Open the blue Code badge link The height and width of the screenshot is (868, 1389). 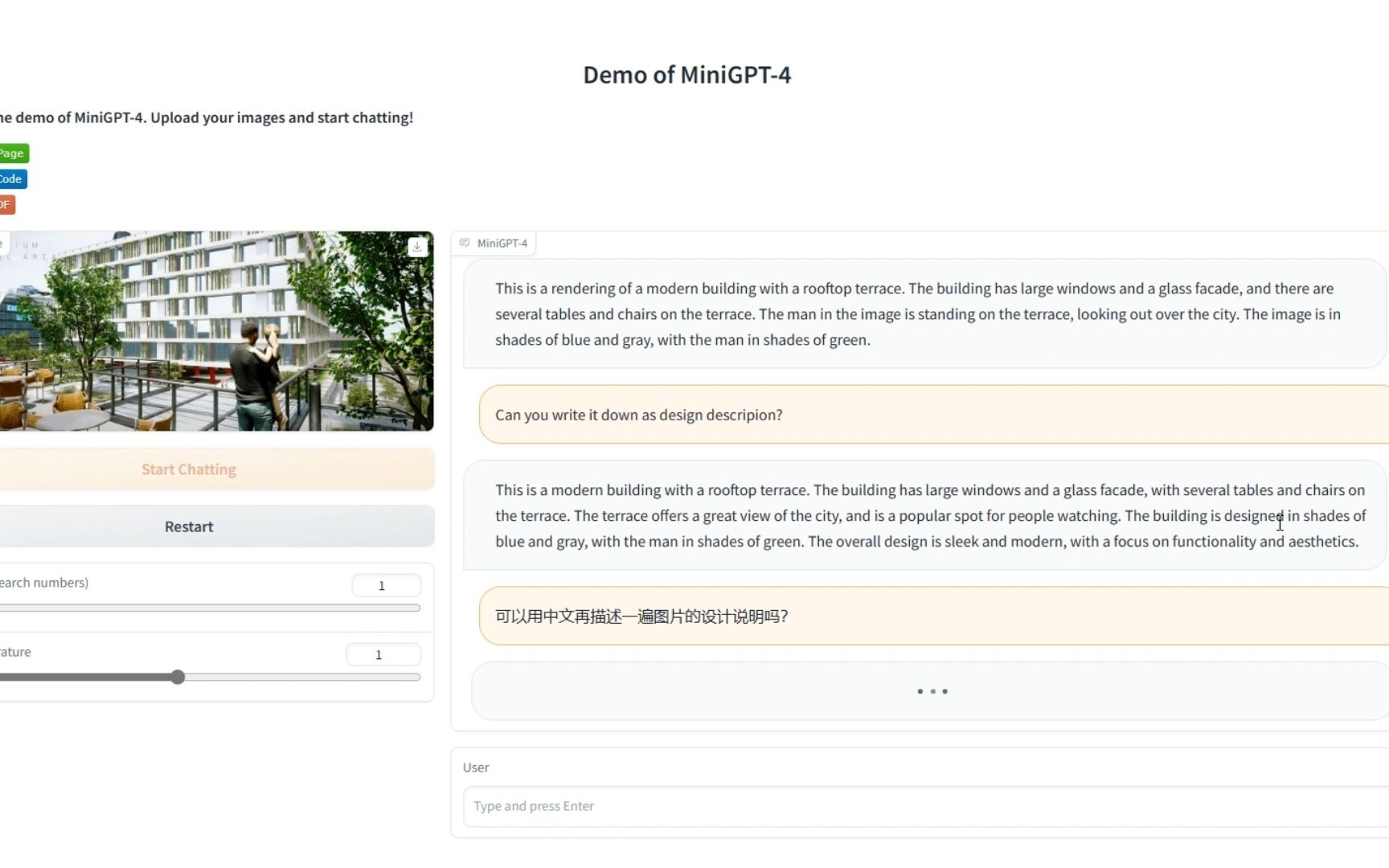13,178
